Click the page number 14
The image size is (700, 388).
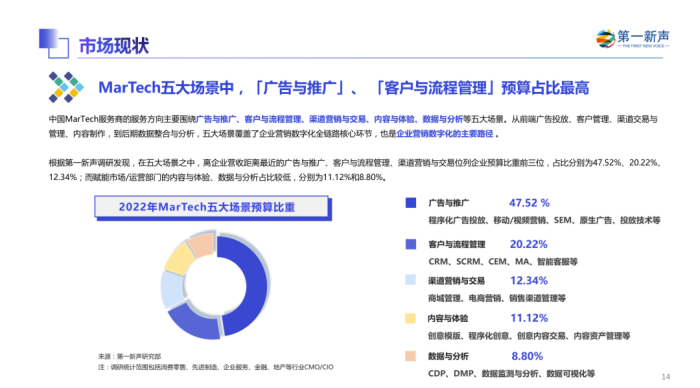pyautogui.click(x=666, y=377)
